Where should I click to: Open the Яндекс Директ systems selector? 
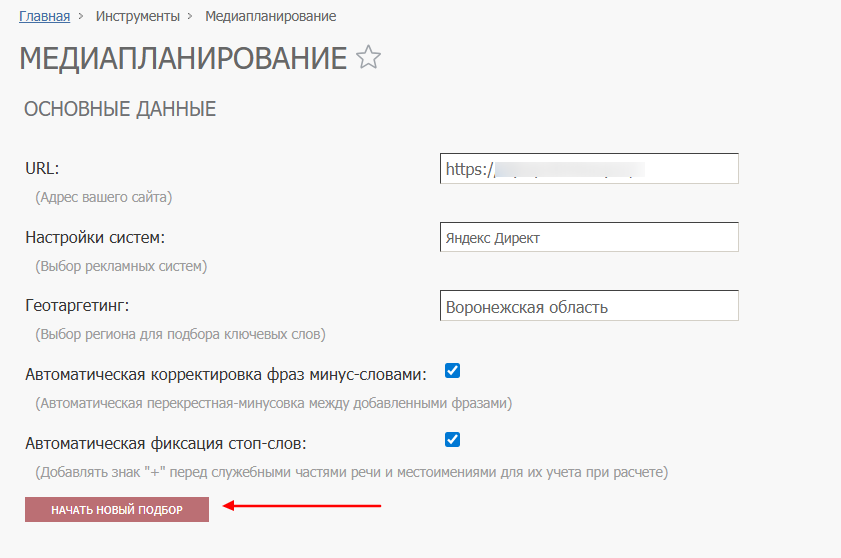pos(589,238)
